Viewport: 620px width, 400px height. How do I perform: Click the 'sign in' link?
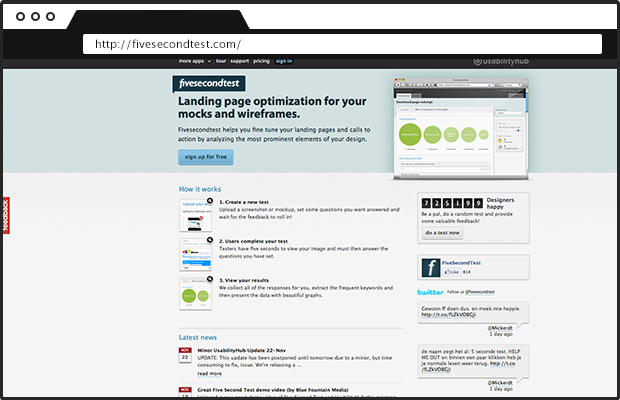(284, 61)
